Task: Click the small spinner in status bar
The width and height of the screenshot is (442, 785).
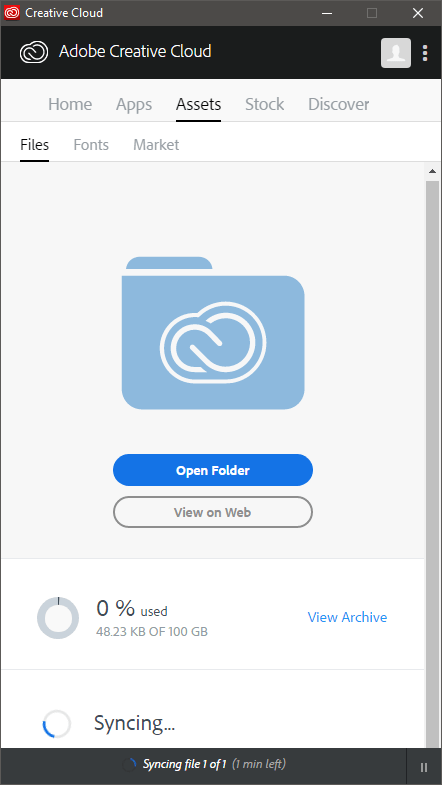Action: [129, 764]
